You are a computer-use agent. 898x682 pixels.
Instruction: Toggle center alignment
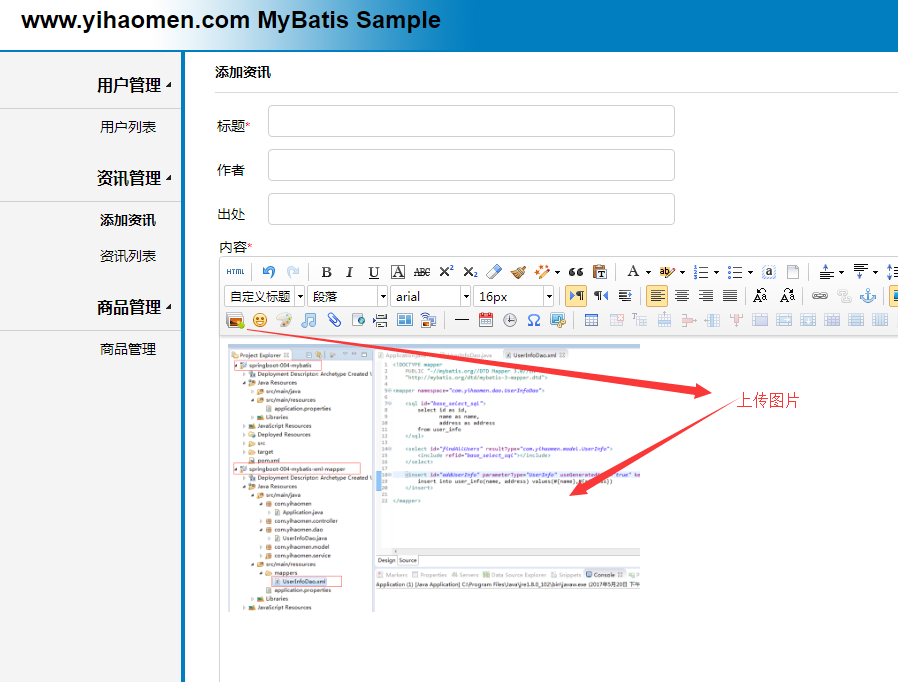click(x=682, y=296)
